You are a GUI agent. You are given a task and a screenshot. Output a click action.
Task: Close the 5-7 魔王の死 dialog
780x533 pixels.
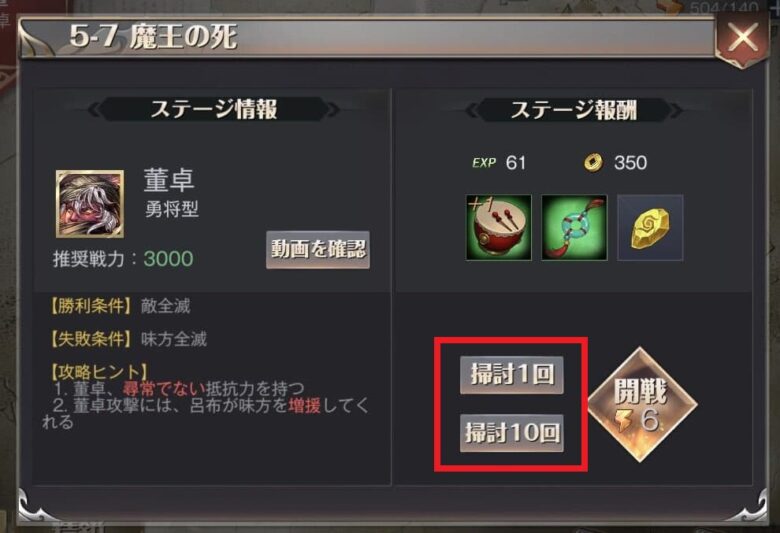pyautogui.click(x=742, y=38)
